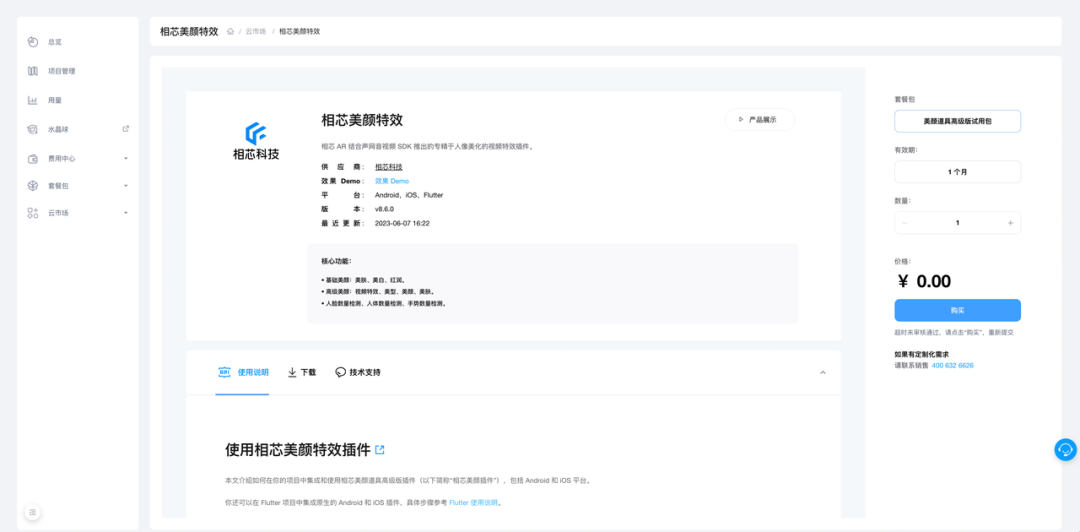
Task: Click the 相芯美颜特效 page title
Action: click(189, 31)
